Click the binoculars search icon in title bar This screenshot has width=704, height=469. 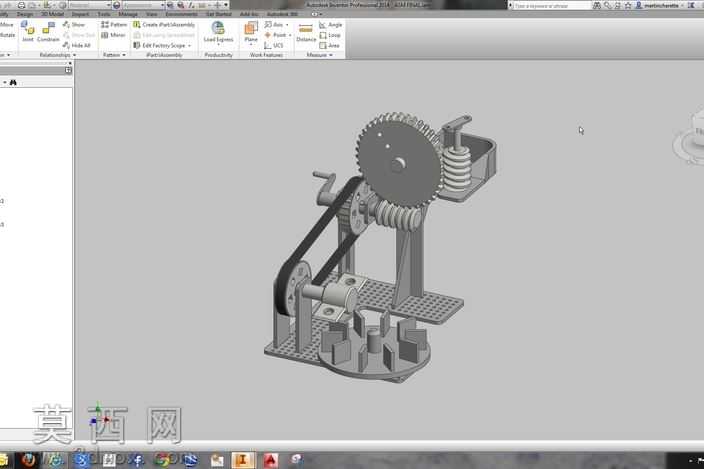[597, 5]
